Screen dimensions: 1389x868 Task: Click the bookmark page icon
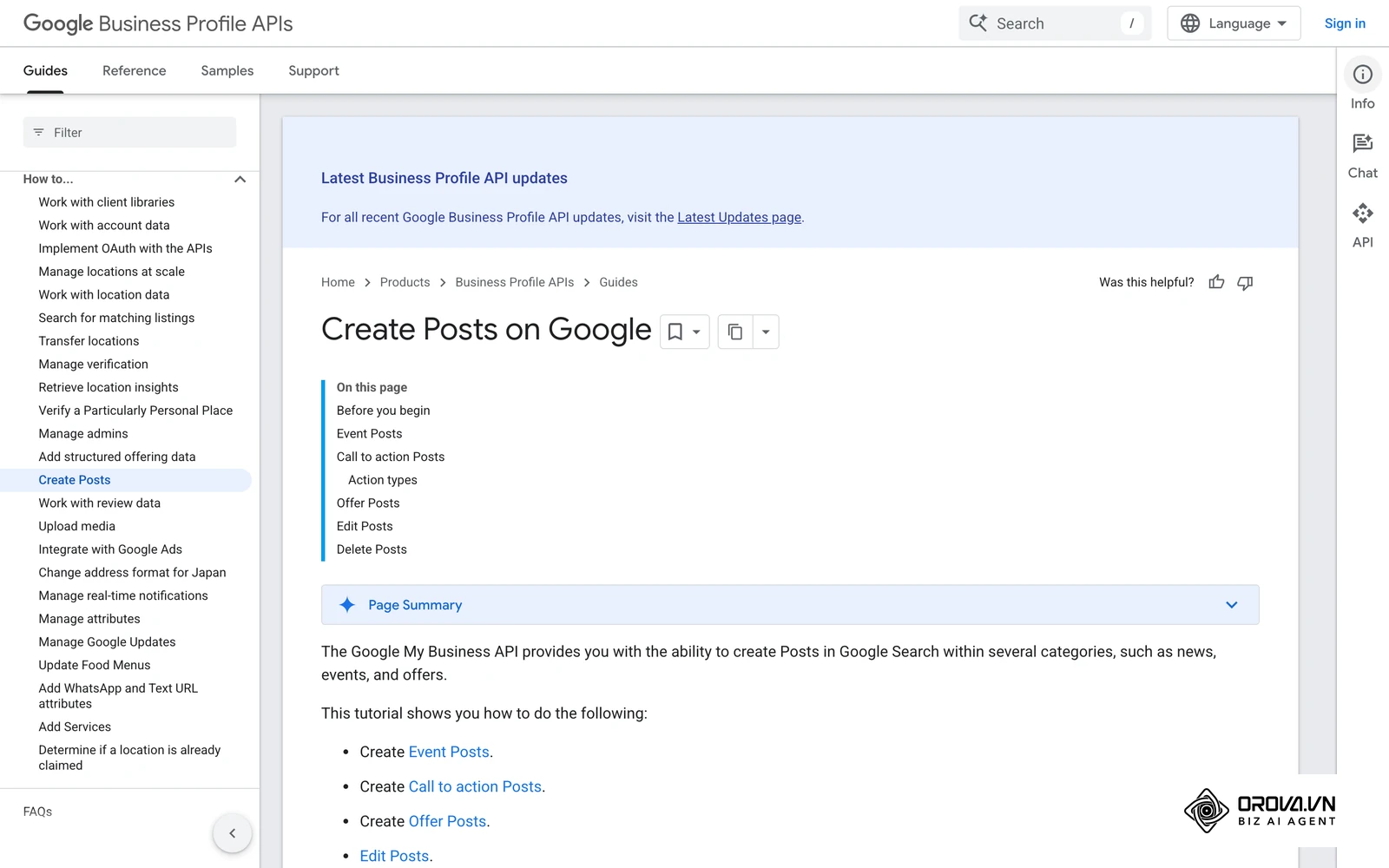point(675,332)
